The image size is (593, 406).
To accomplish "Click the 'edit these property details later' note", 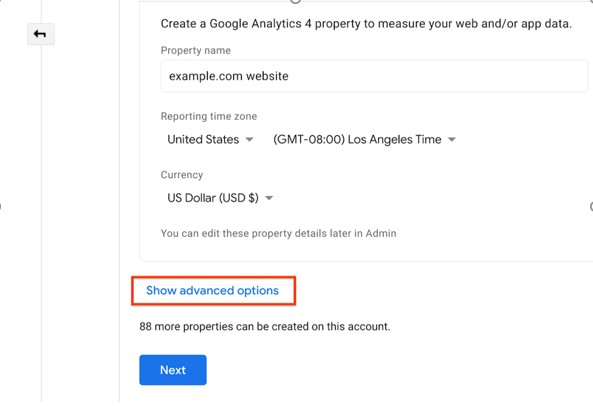I will pos(278,233).
